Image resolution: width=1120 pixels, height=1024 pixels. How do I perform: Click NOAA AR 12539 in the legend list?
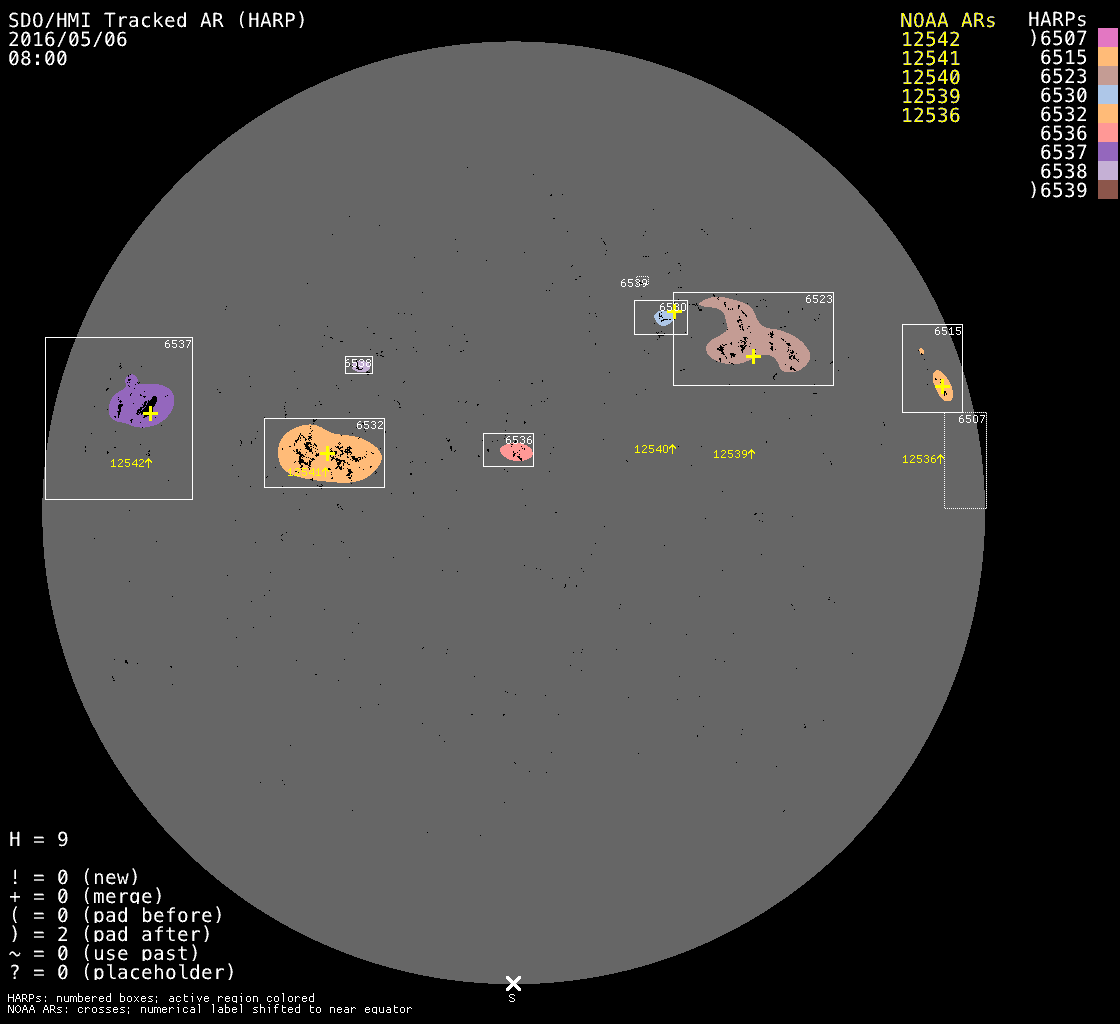point(930,96)
